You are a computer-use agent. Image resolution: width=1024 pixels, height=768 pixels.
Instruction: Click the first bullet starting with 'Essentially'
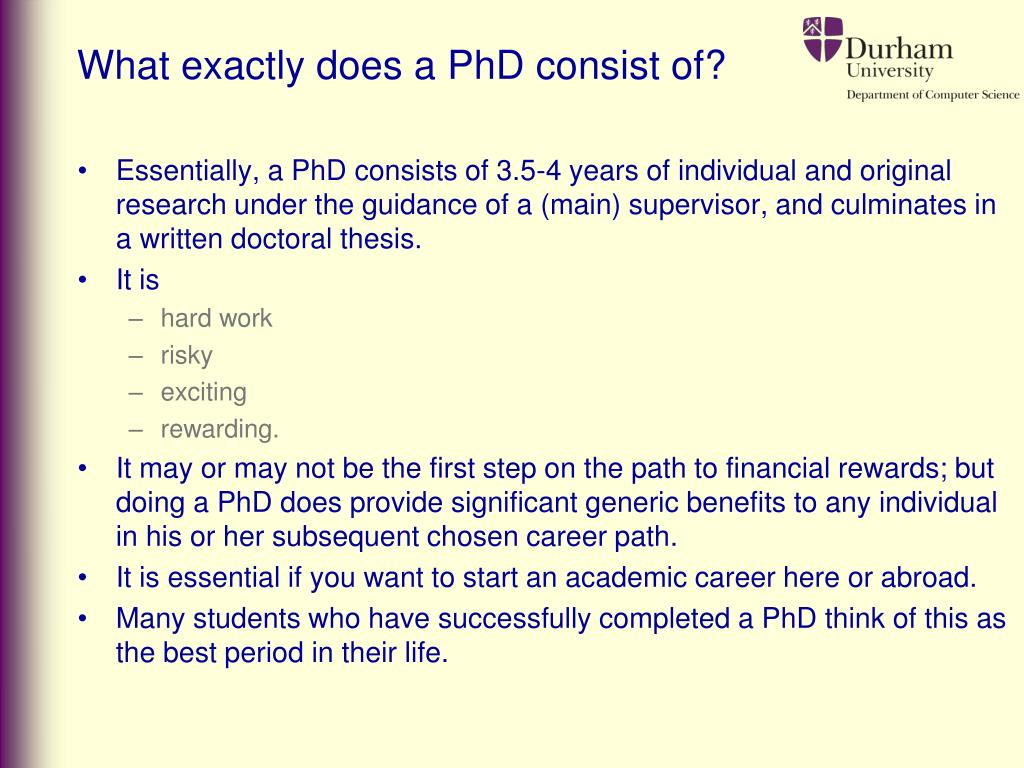(556, 204)
